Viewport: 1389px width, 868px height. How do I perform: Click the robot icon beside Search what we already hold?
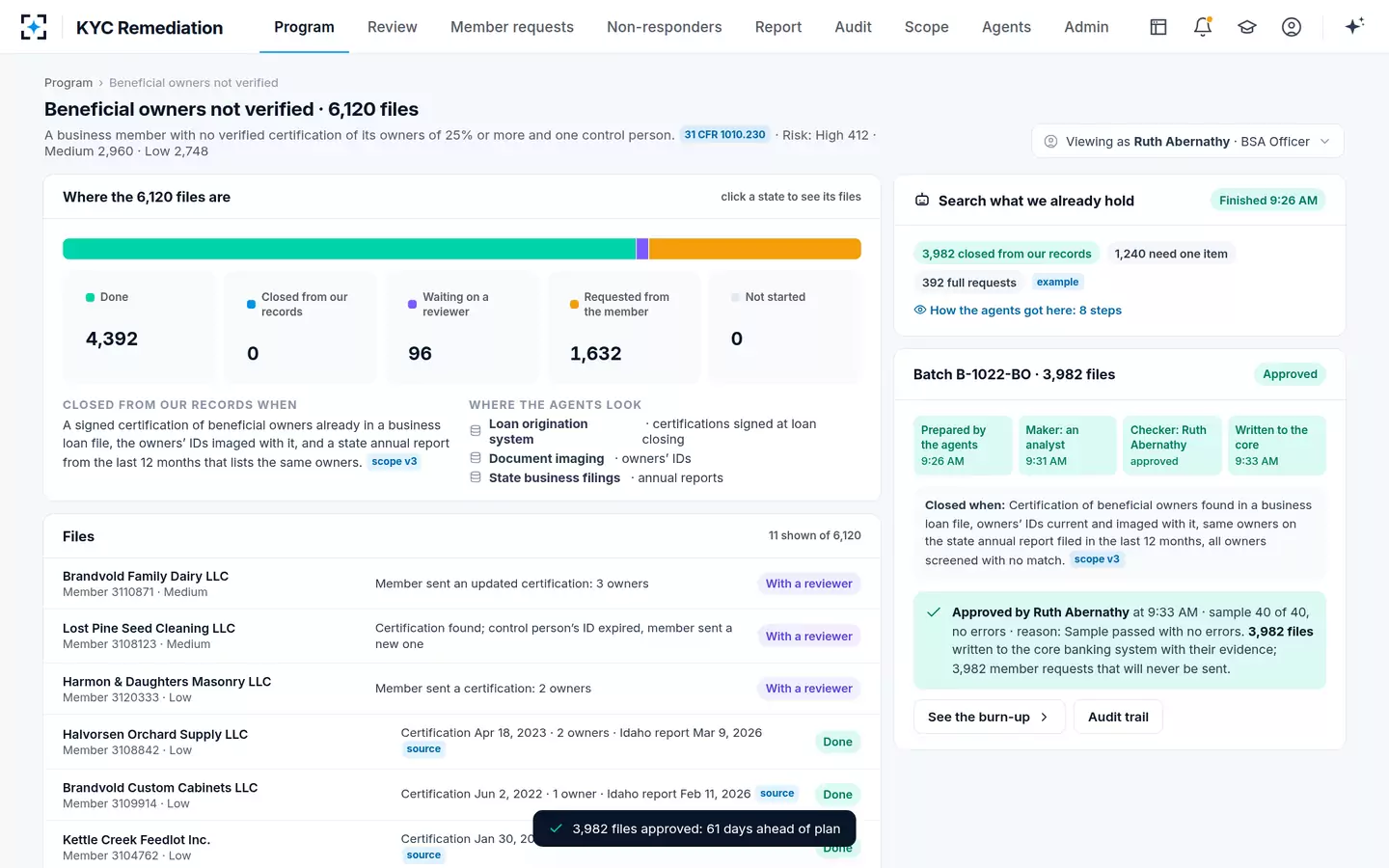922,201
